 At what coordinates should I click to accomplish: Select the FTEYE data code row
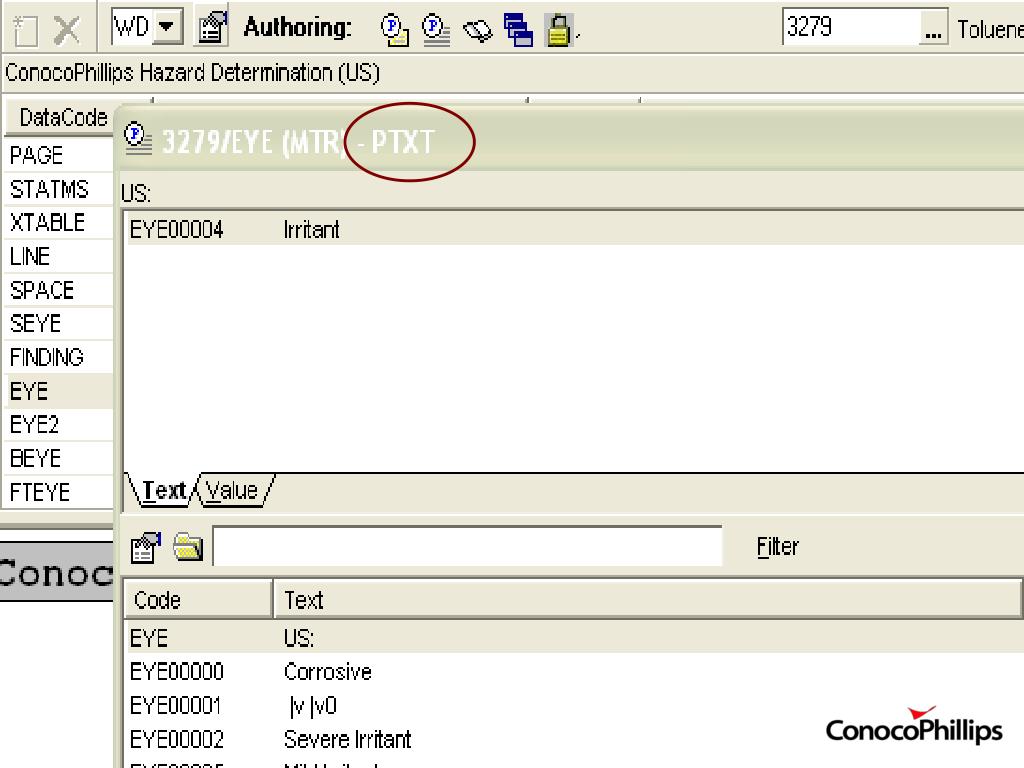(59, 492)
